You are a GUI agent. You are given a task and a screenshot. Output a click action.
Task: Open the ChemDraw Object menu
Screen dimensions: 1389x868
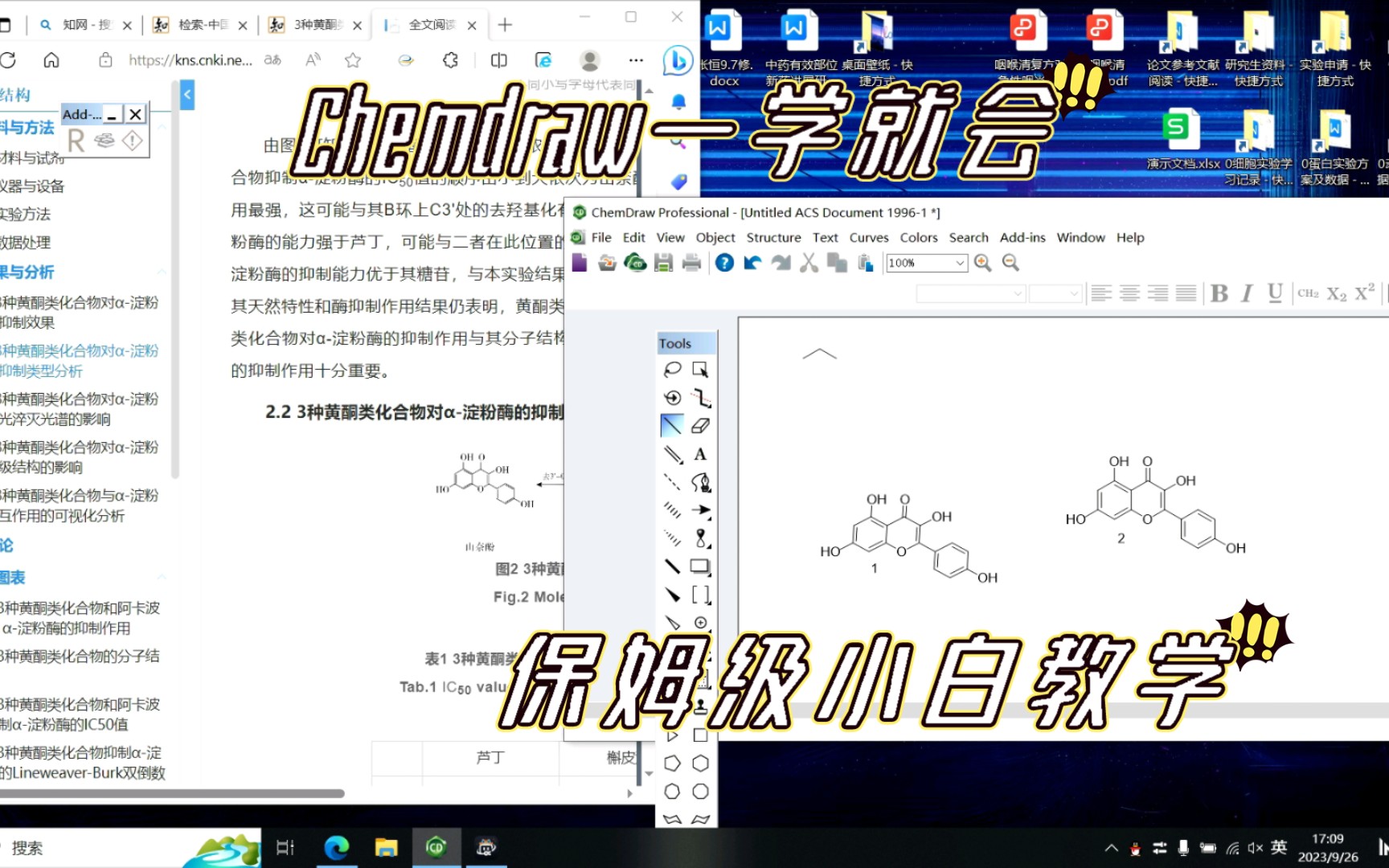pyautogui.click(x=715, y=237)
